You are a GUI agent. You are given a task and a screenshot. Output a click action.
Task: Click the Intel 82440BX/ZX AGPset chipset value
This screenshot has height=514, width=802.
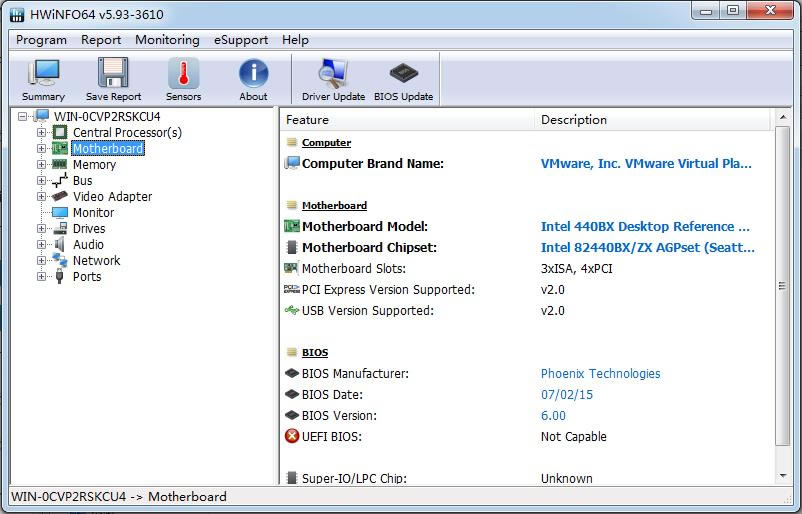click(x=648, y=247)
